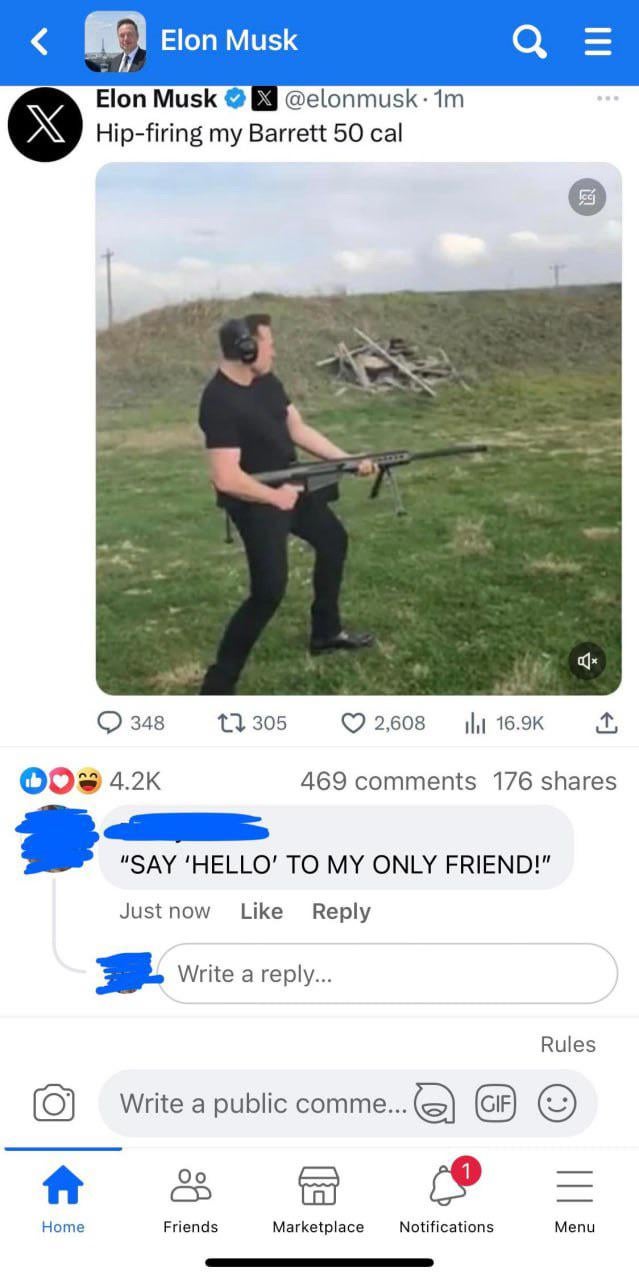Open the camera icon beside the comment box

[x=54, y=1102]
